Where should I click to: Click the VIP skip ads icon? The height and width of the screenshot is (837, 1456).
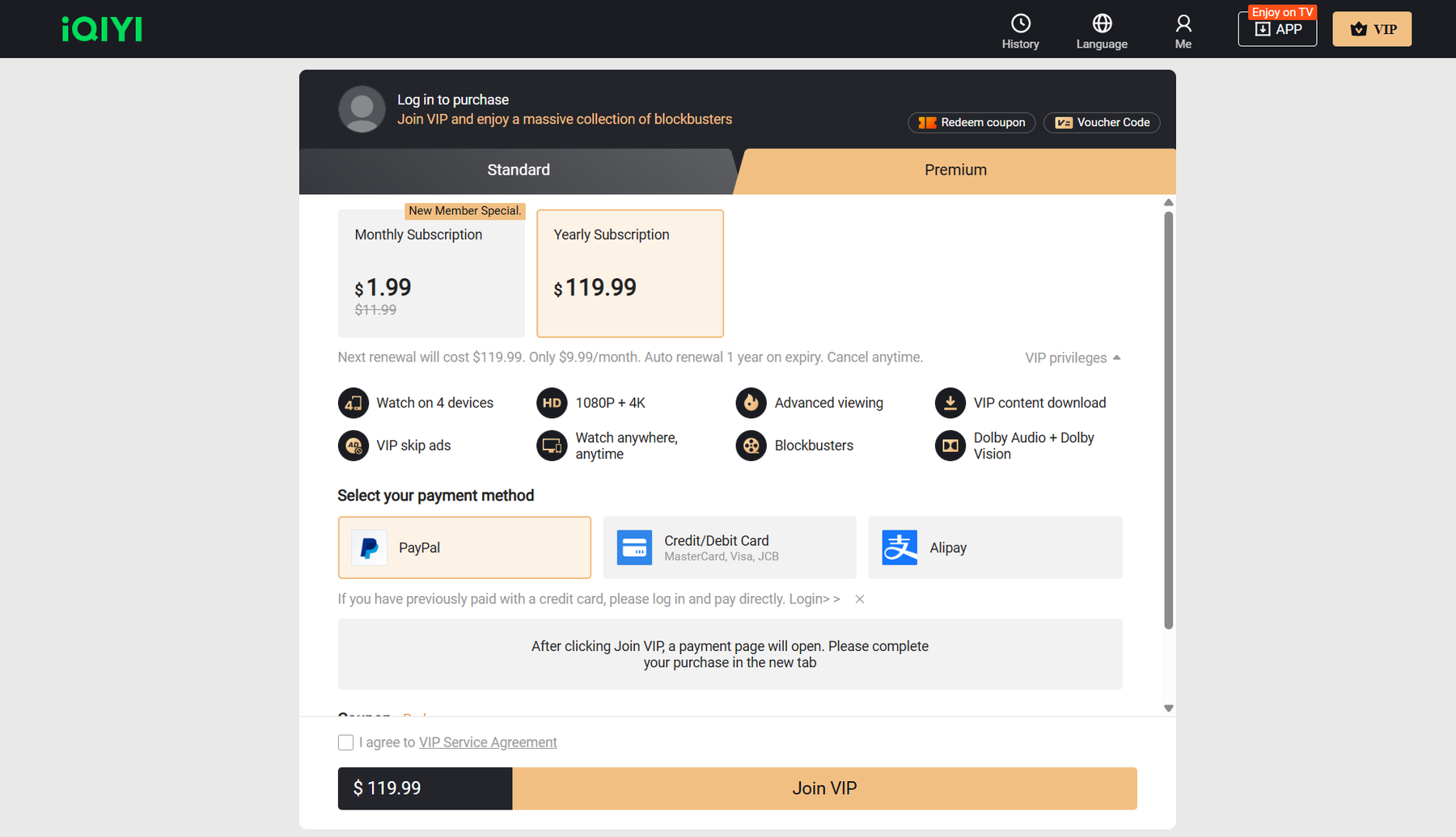coord(353,446)
